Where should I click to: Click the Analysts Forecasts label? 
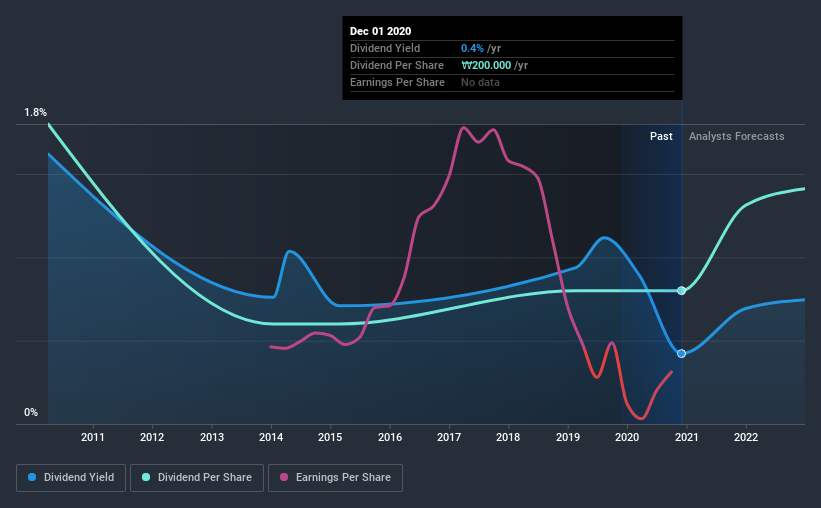coord(736,136)
